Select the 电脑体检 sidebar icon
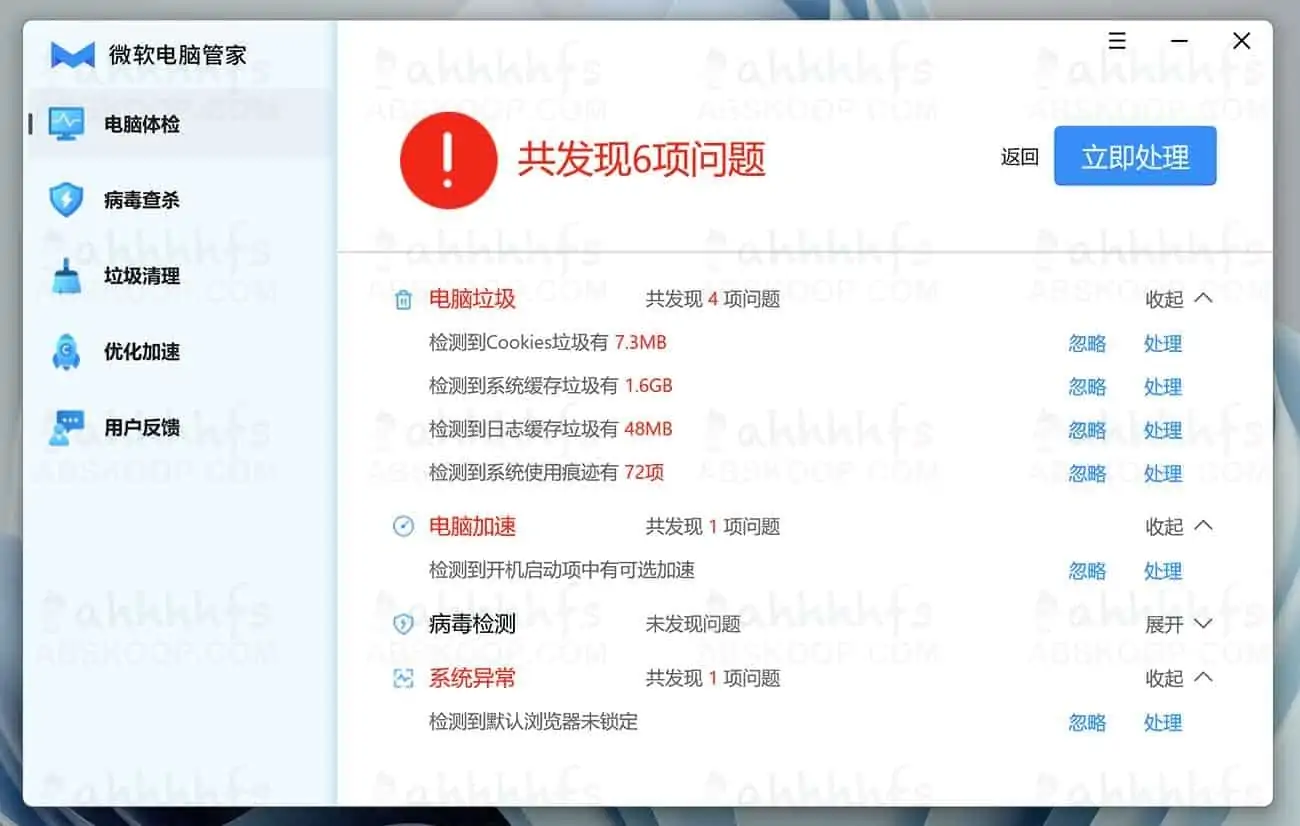This screenshot has width=1300, height=826. (x=66, y=123)
